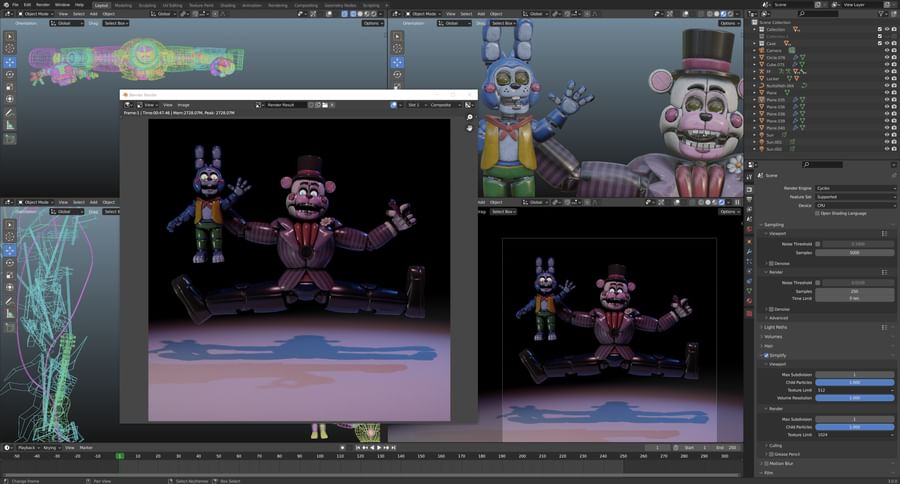The height and width of the screenshot is (484, 900).
Task: Adjust Child Particles slider under Simplify Render
Action: click(x=855, y=427)
